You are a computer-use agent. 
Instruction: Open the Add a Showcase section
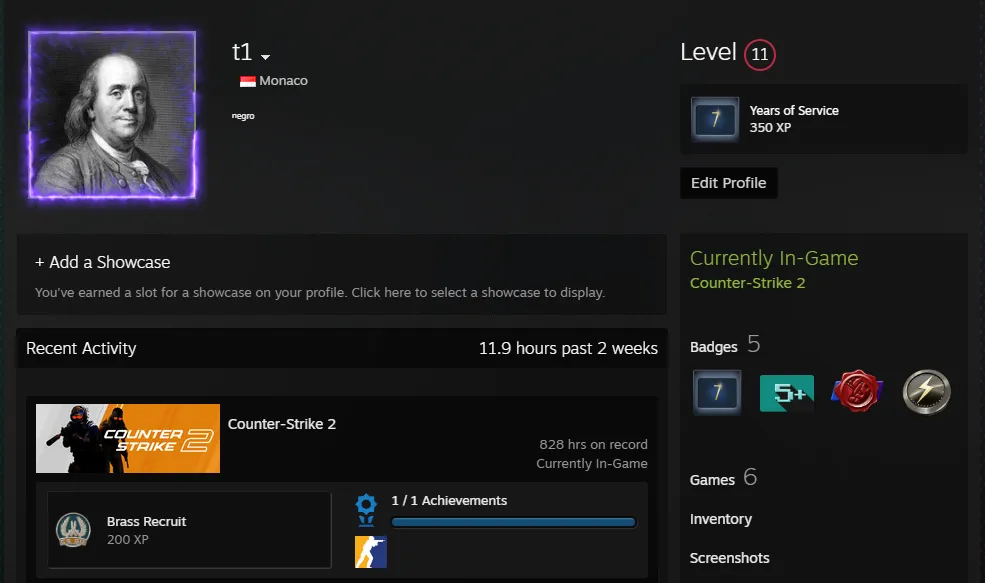pos(341,275)
